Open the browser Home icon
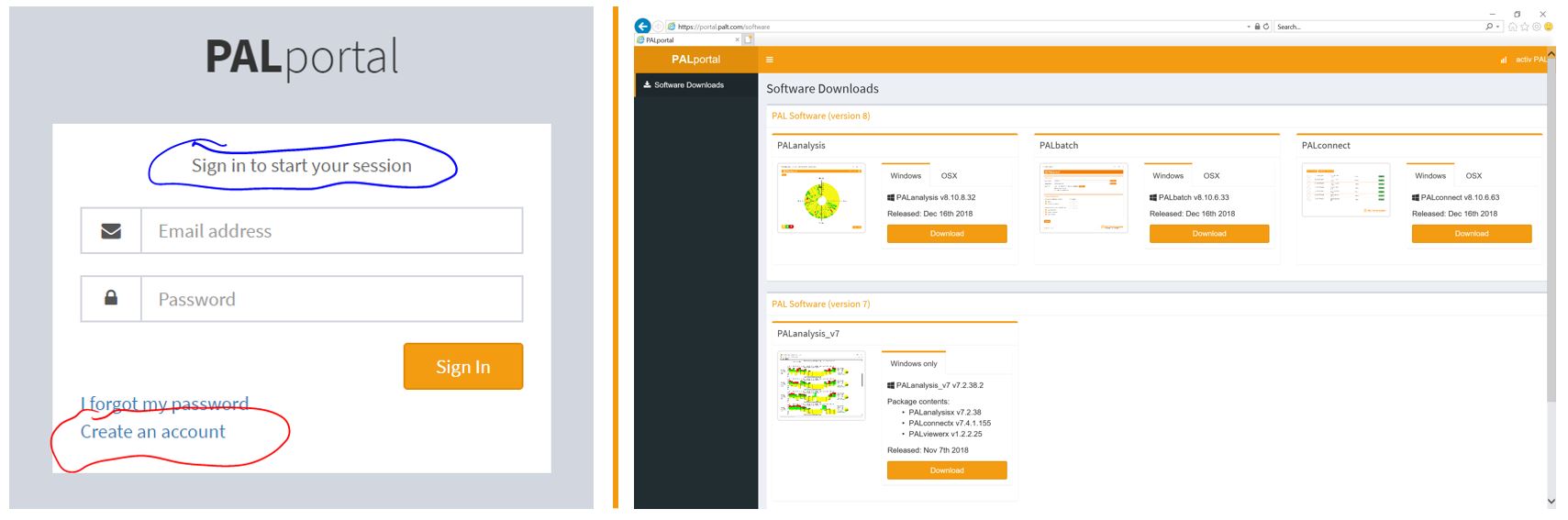 coord(1513,27)
